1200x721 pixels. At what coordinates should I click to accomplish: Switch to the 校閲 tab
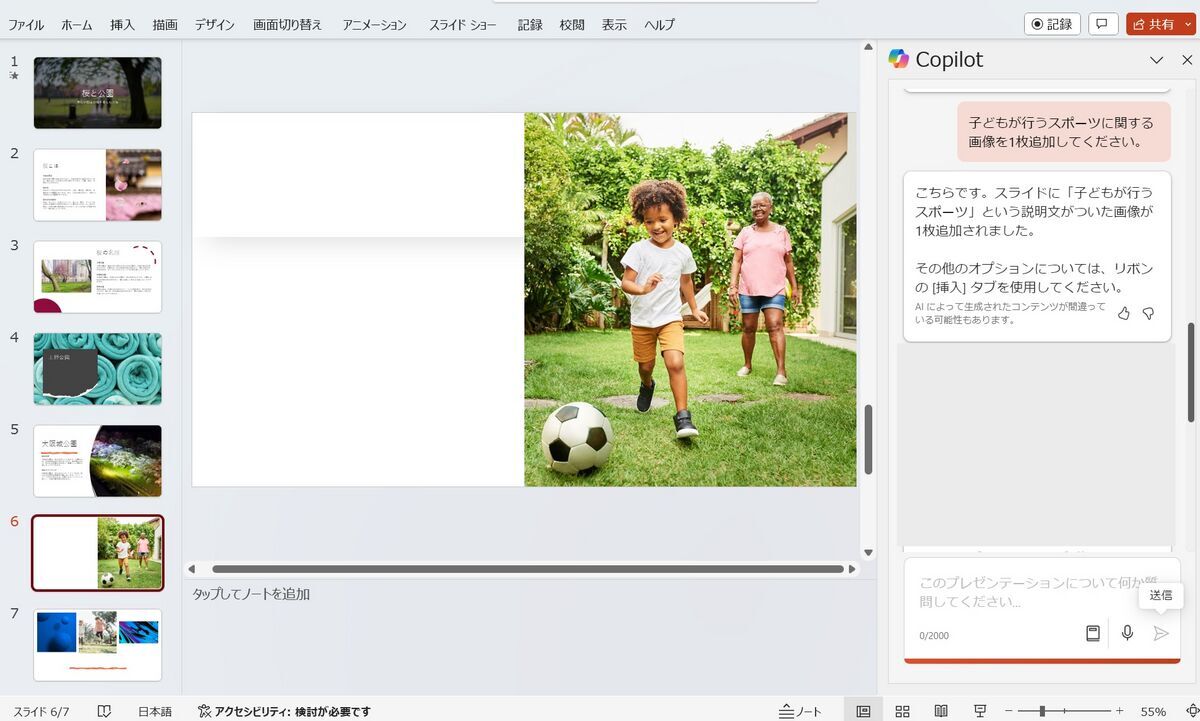click(x=572, y=25)
